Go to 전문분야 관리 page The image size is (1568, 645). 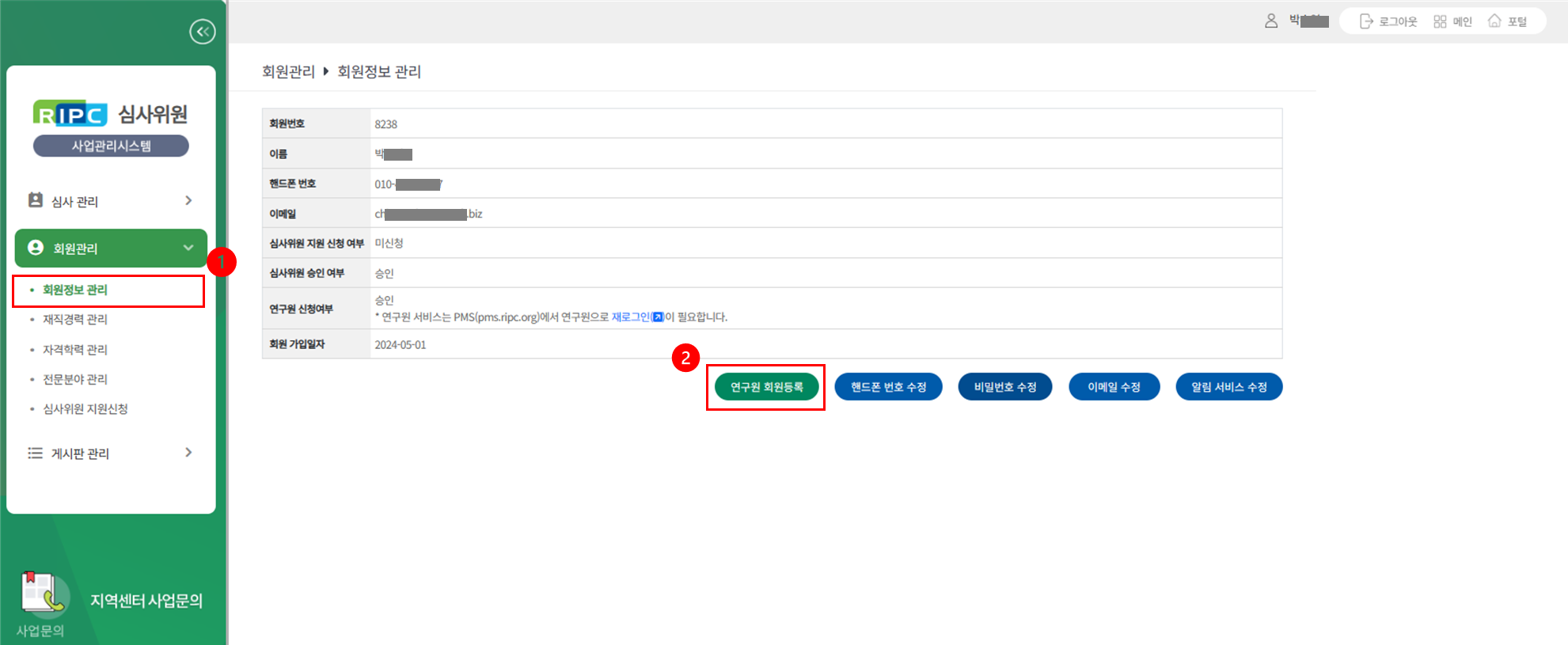[x=75, y=379]
